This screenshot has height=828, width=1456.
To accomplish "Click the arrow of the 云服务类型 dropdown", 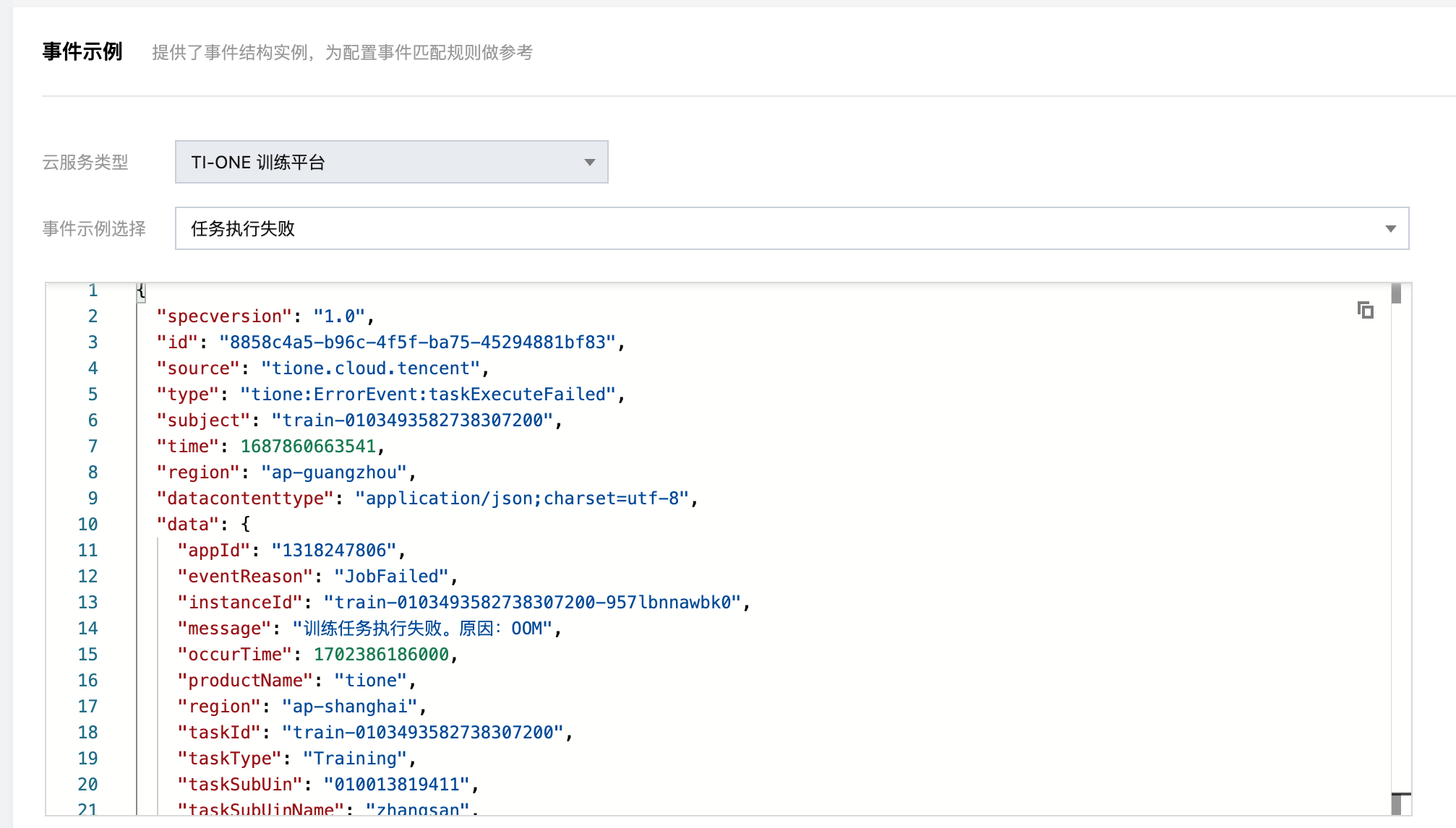I will [589, 162].
